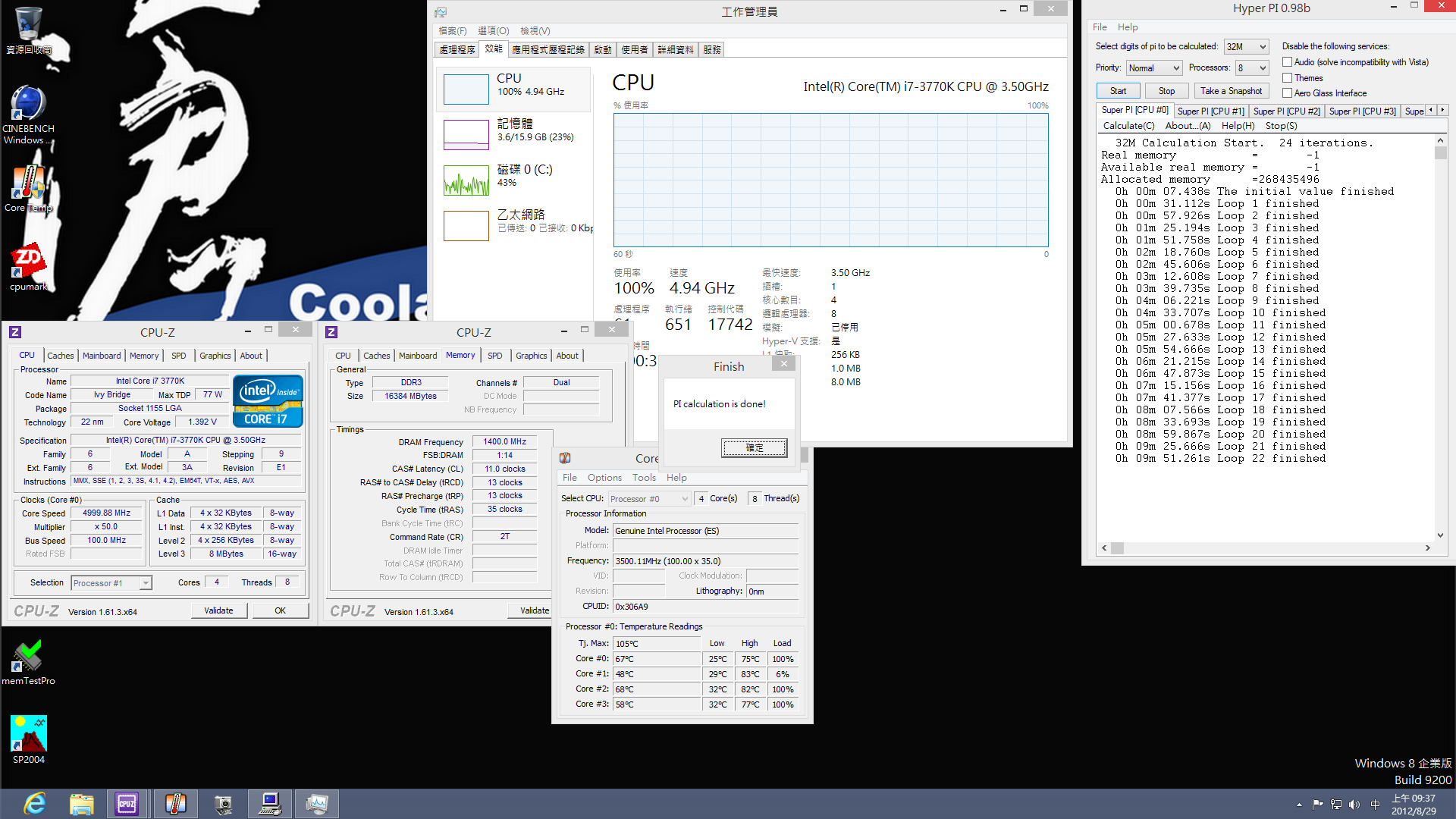Click Take a Snapshot button
The image size is (1456, 819).
pos(1231,90)
